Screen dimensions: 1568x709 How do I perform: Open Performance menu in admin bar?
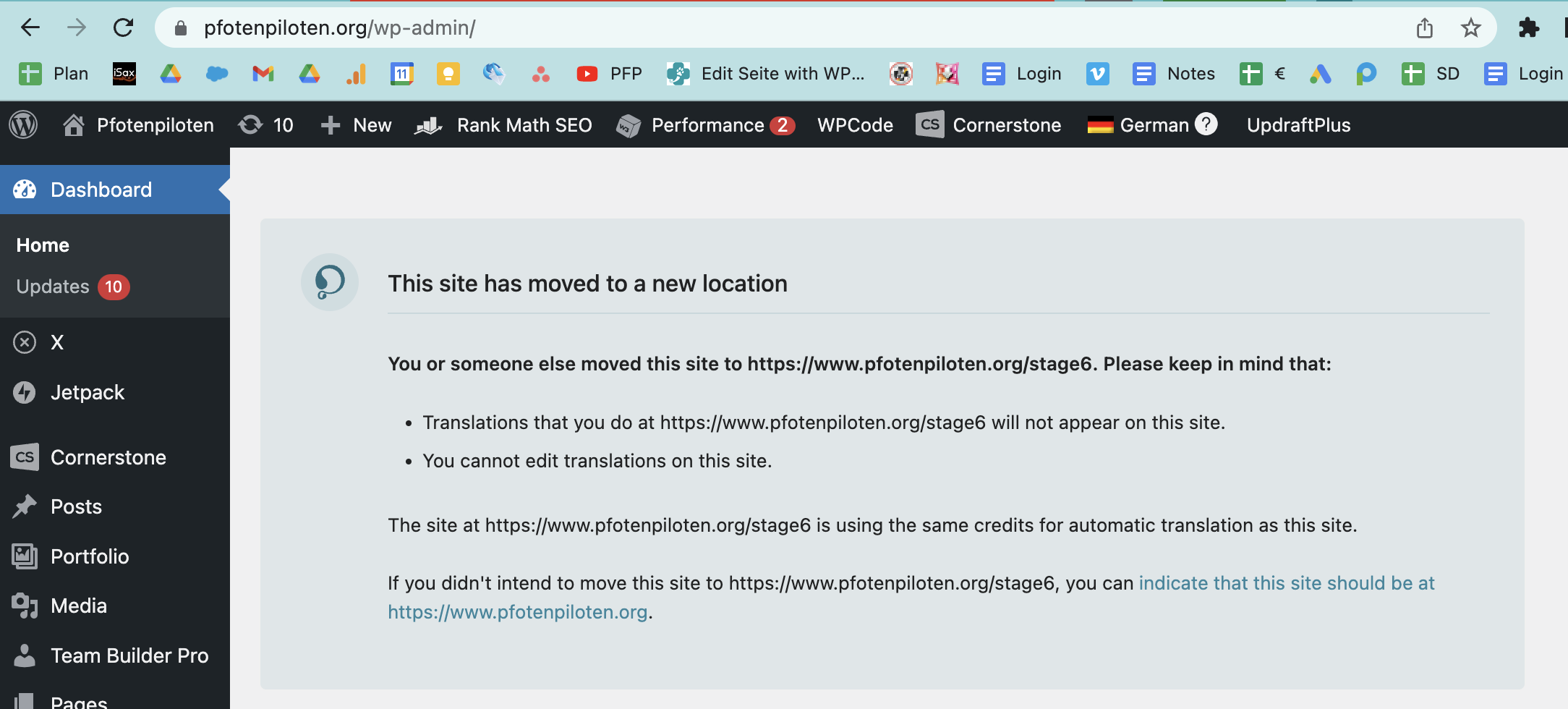(x=705, y=125)
